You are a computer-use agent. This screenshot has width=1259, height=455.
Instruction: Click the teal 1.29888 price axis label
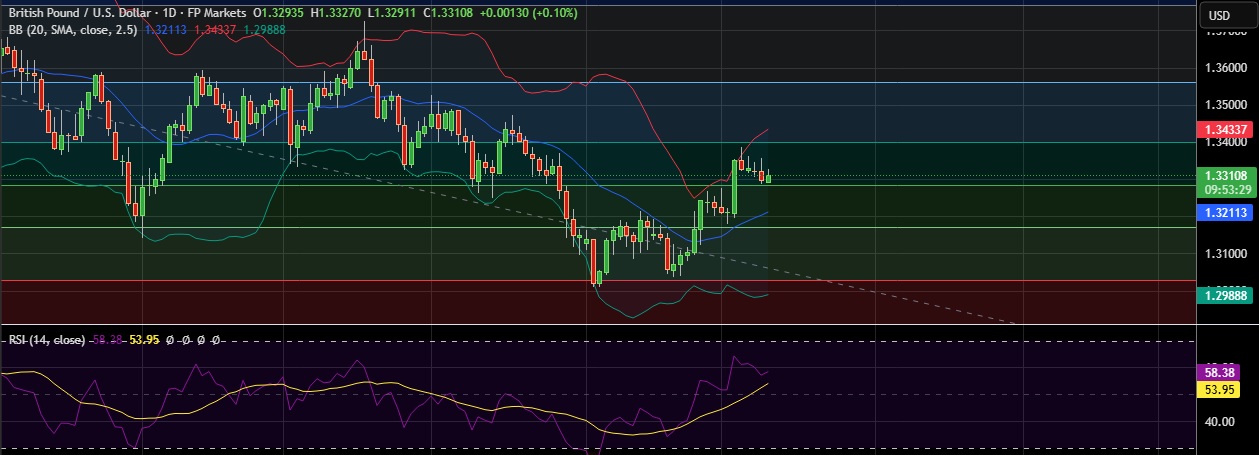click(x=1225, y=295)
